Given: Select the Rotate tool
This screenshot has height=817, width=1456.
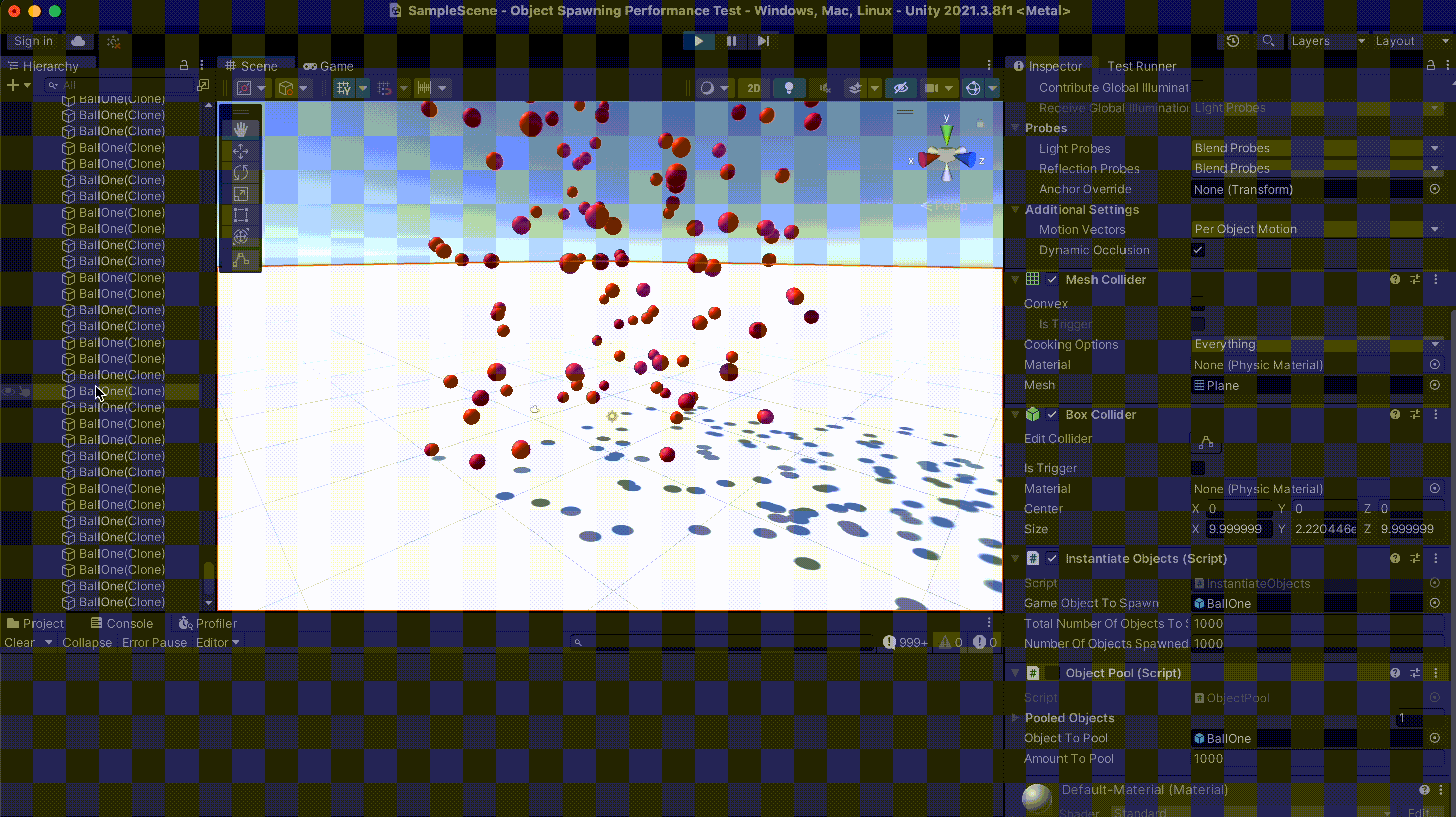Looking at the screenshot, I should (240, 172).
